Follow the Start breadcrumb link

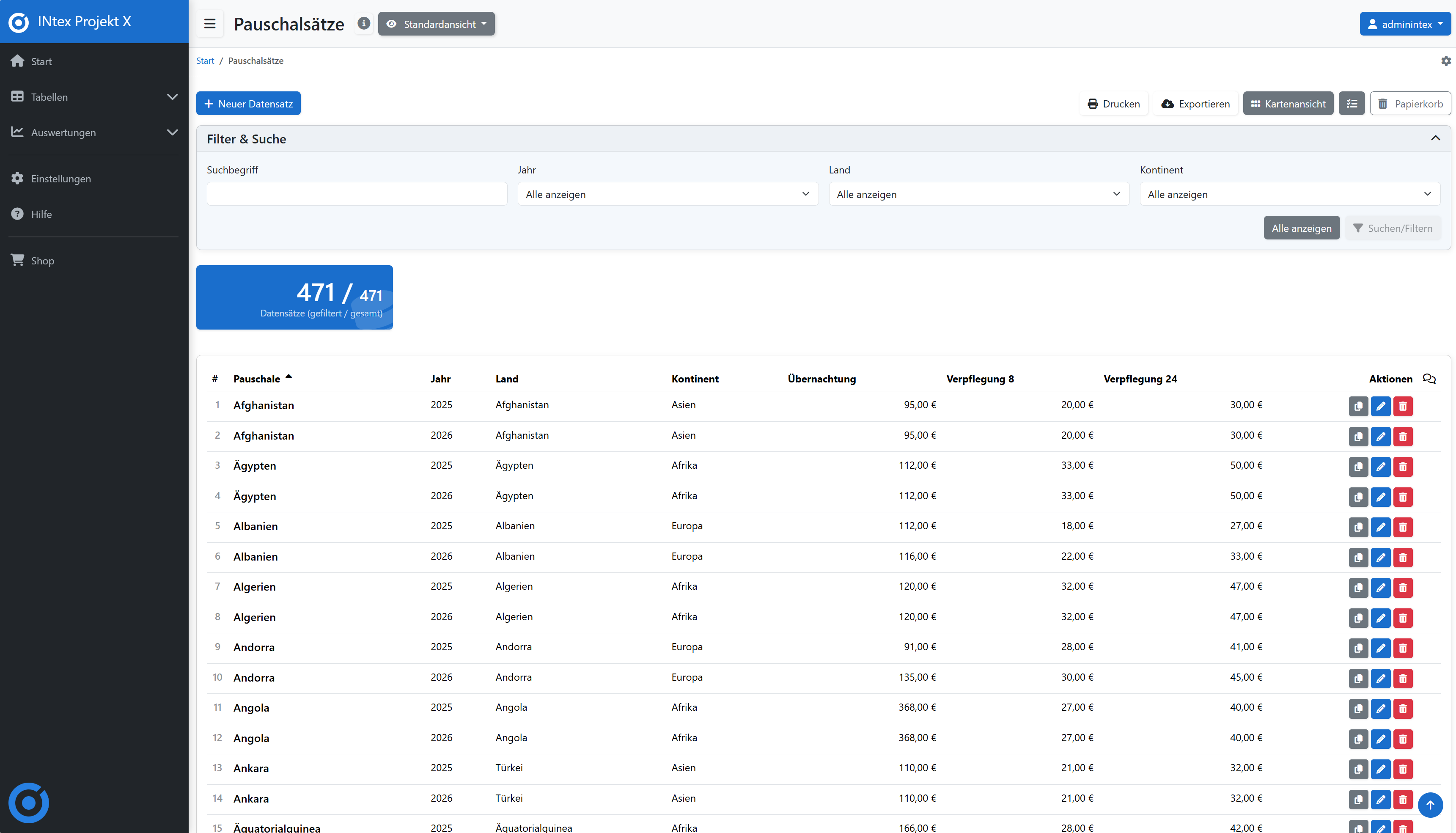tap(205, 60)
